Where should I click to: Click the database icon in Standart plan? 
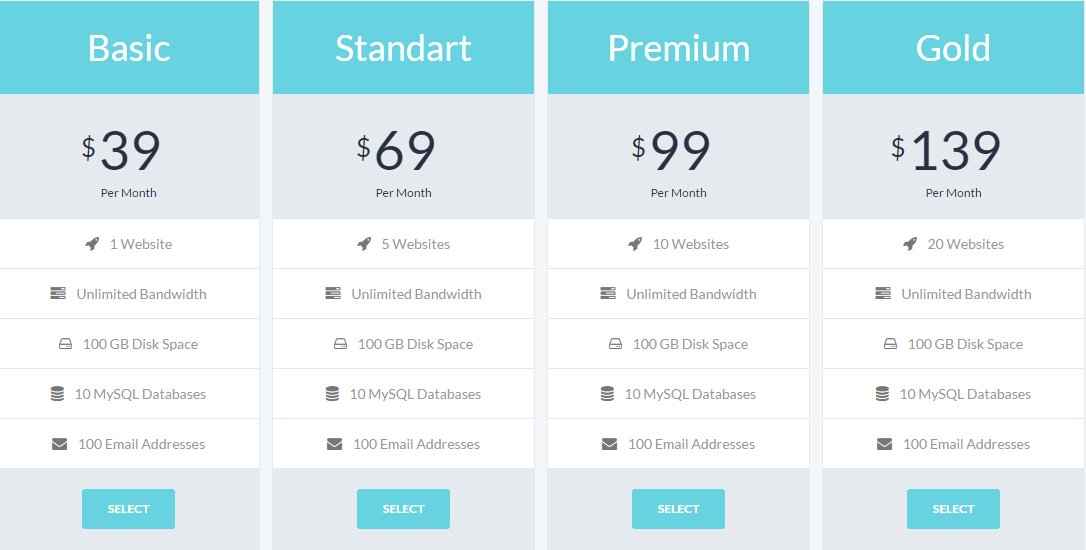click(332, 394)
